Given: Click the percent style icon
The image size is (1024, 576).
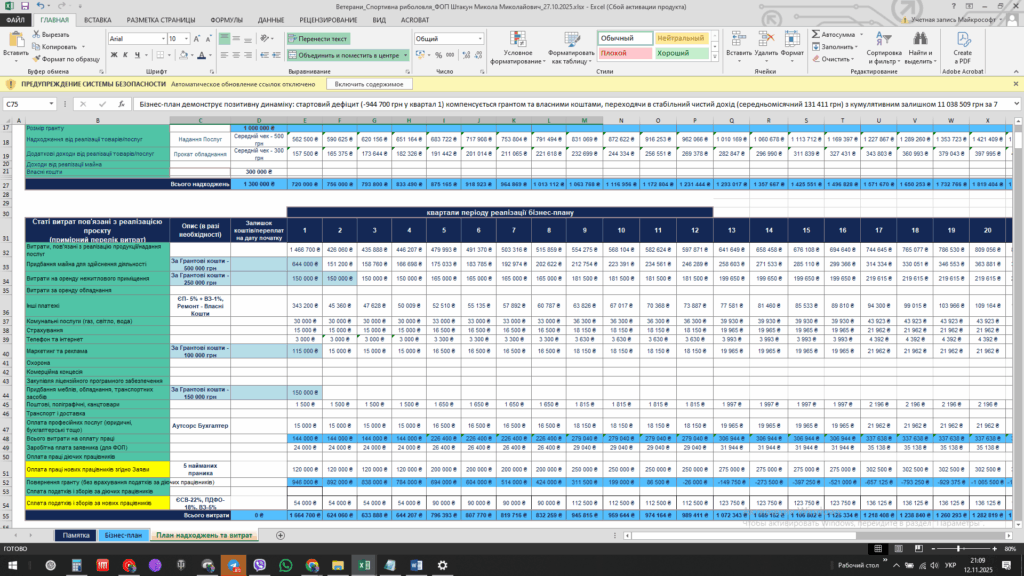Looking at the screenshot, I should (438, 55).
